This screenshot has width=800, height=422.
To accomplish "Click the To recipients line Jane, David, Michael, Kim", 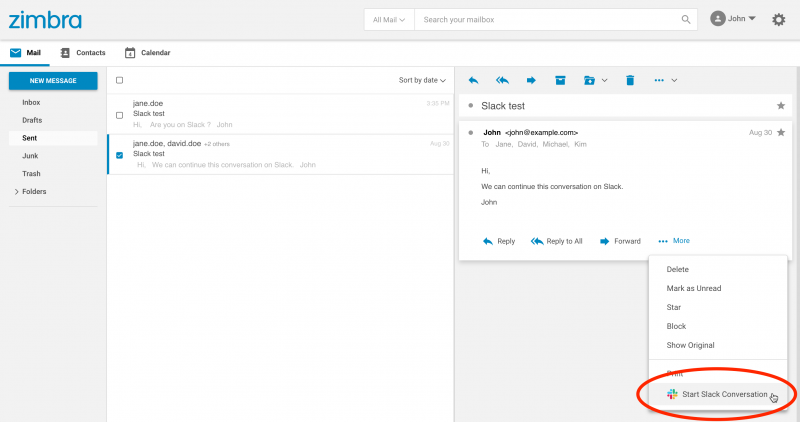I will coord(534,144).
